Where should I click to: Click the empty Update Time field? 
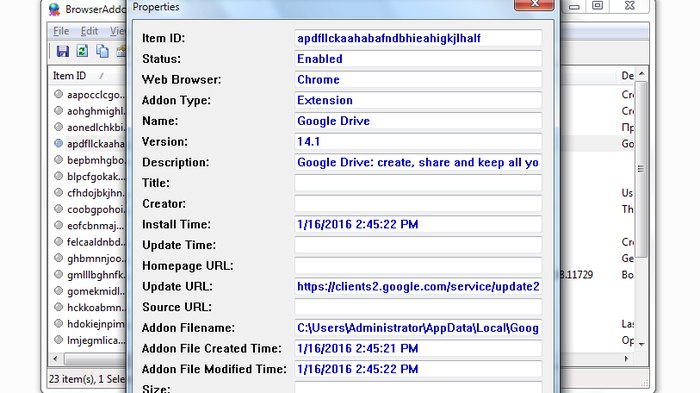[x=418, y=245]
